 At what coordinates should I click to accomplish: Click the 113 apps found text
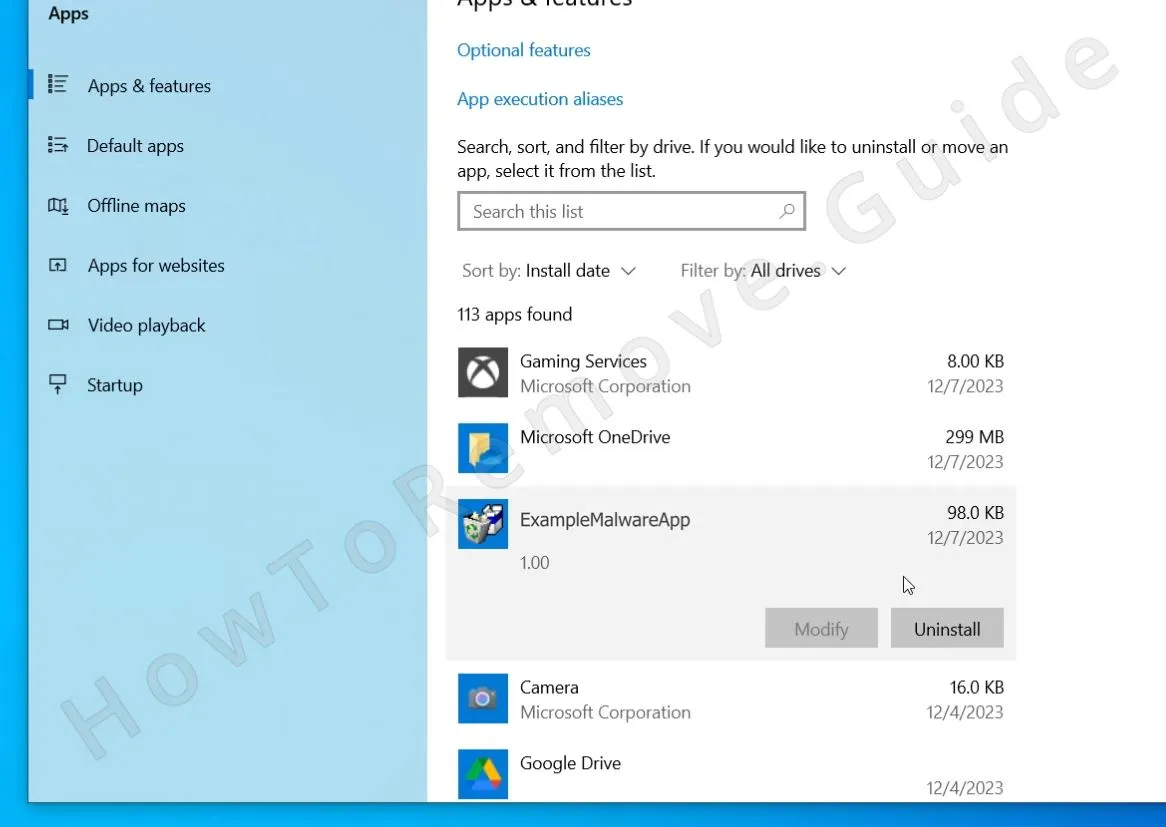point(515,314)
